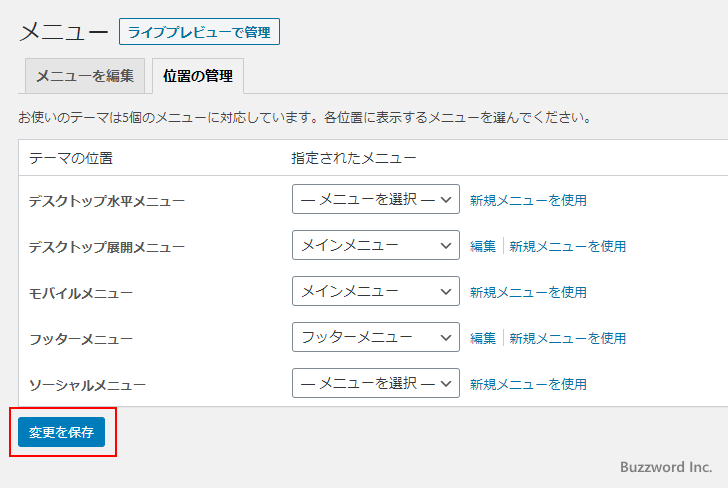Click 新規メニューを使用 for デスクトップ展開メニュー
This screenshot has width=728, height=488.
coord(567,246)
